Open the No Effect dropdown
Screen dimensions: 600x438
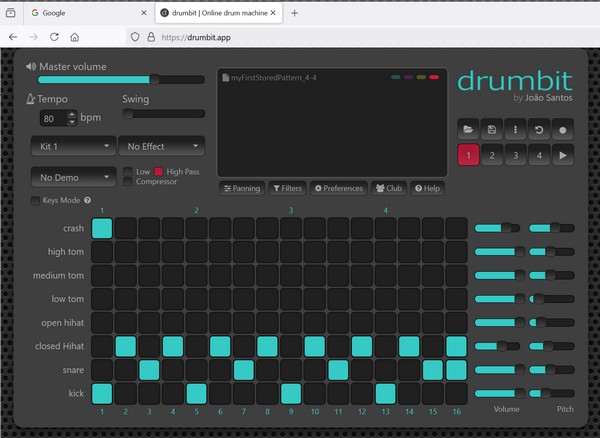(161, 146)
